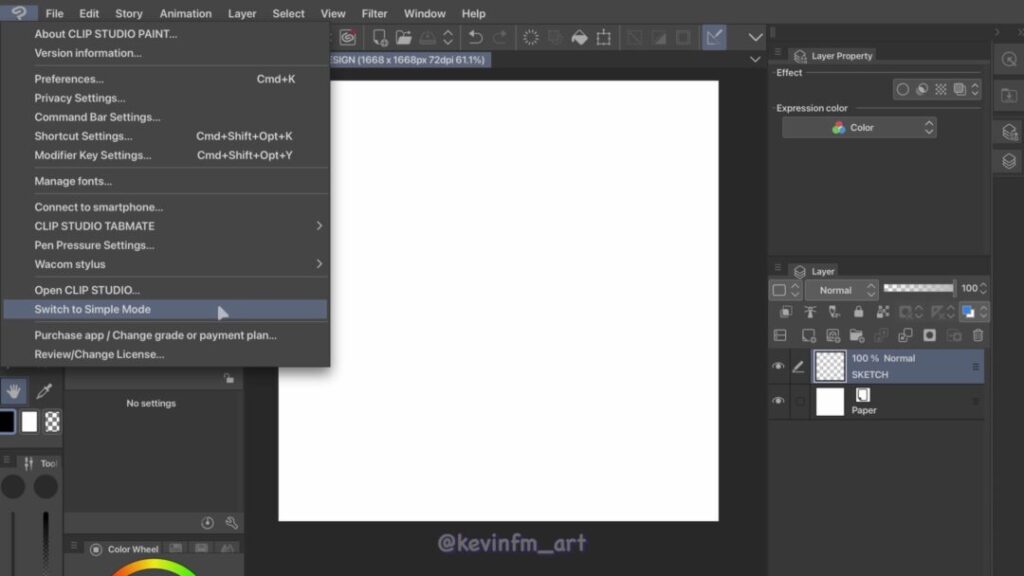The image size is (1024, 576).
Task: Switch to the Color Wheel tab
Action: pos(125,549)
